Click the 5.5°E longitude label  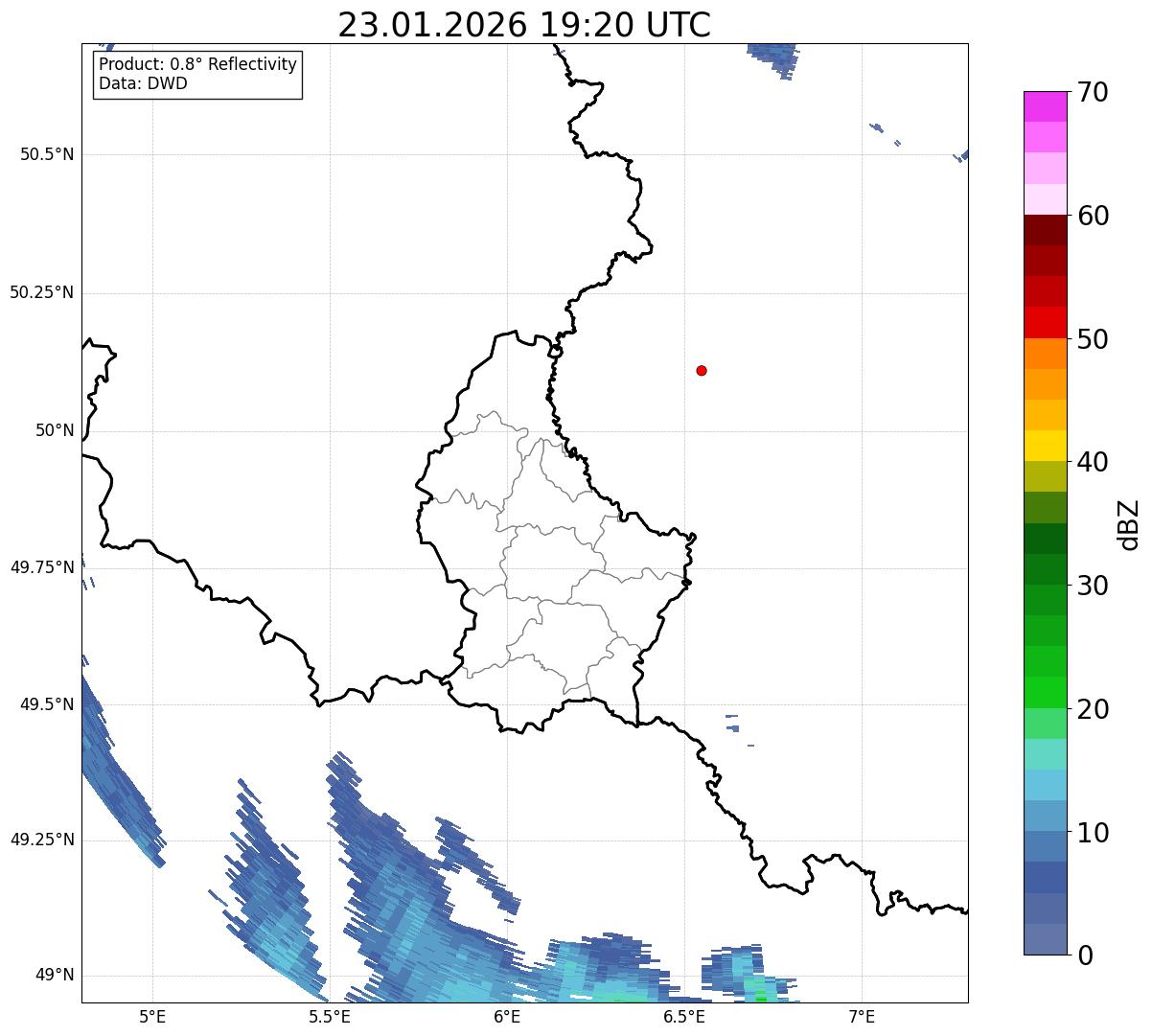click(330, 1017)
